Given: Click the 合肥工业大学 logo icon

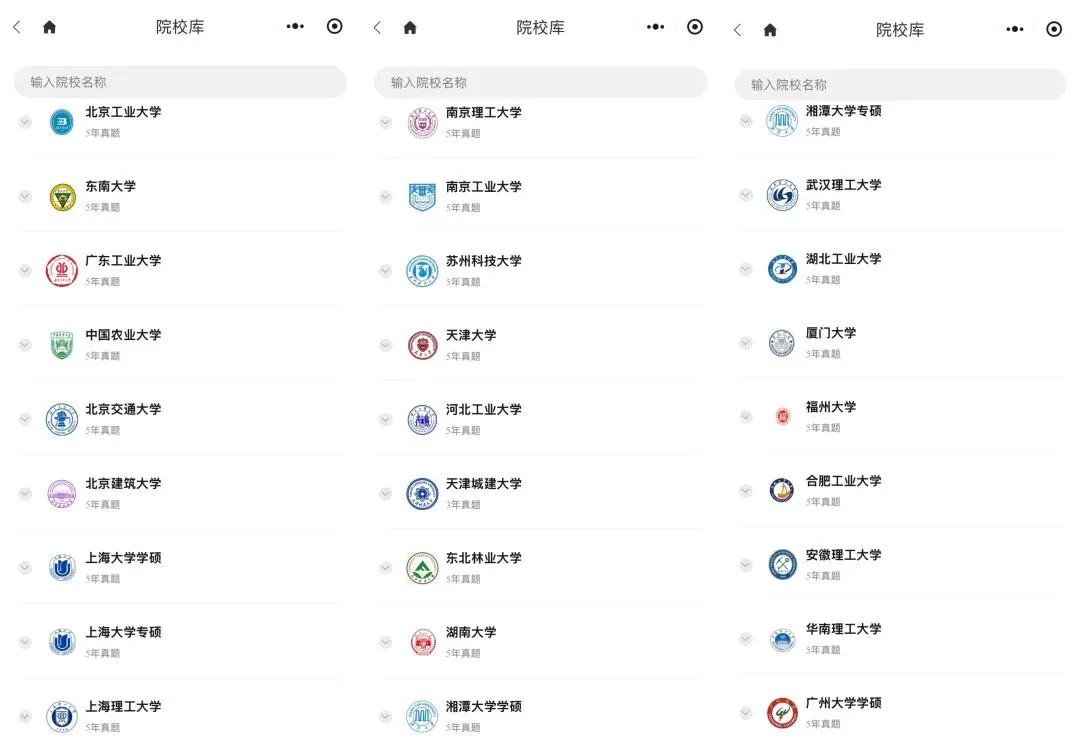Looking at the screenshot, I should coord(782,491).
